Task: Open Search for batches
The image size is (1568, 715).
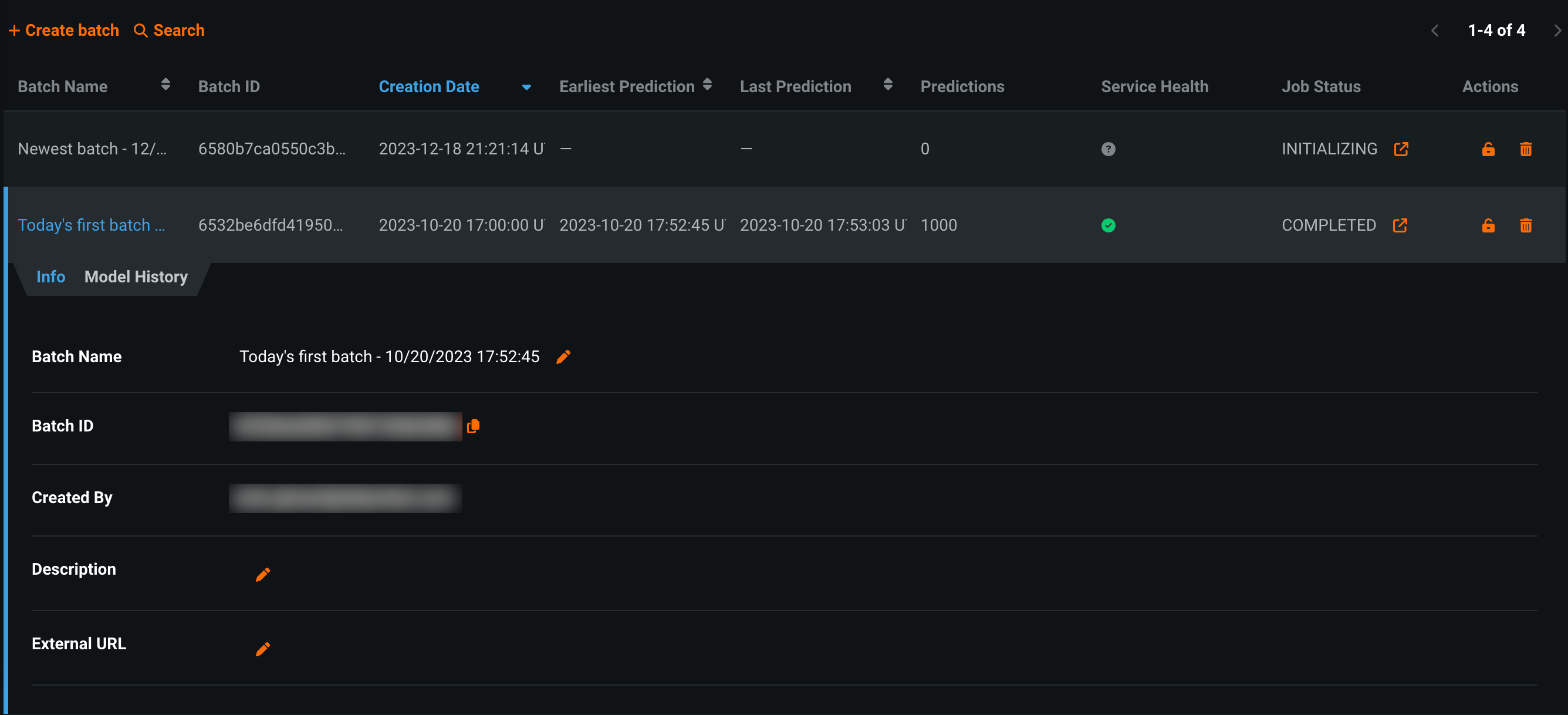Action: tap(168, 31)
